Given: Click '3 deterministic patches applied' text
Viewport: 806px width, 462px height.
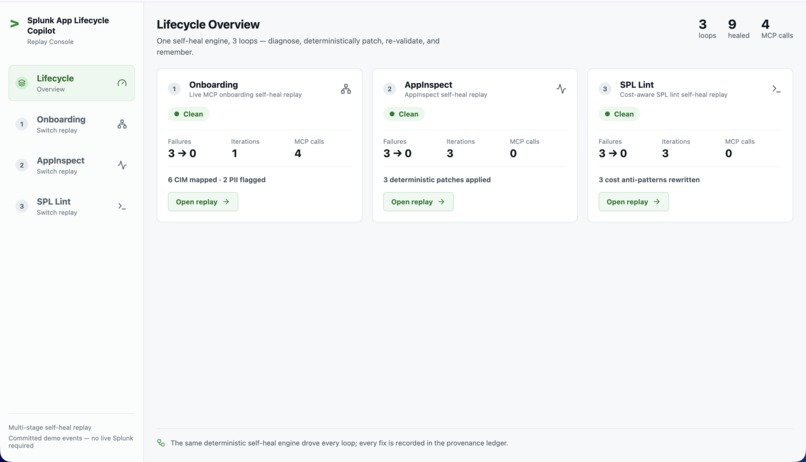Looking at the screenshot, I should 437,179.
